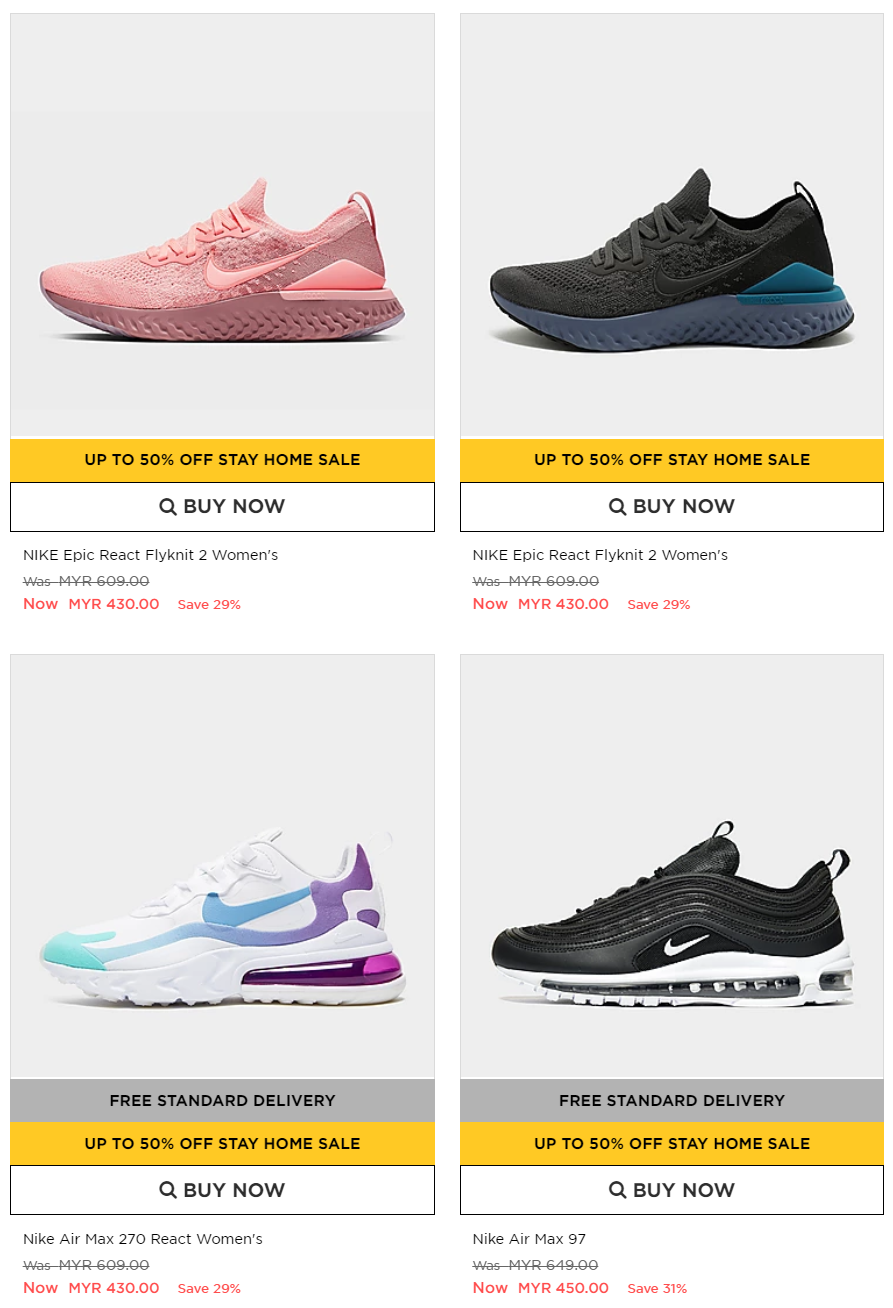893x1308 pixels.
Task: Open Nike Air Max 270 React Women's link
Action: point(143,1239)
